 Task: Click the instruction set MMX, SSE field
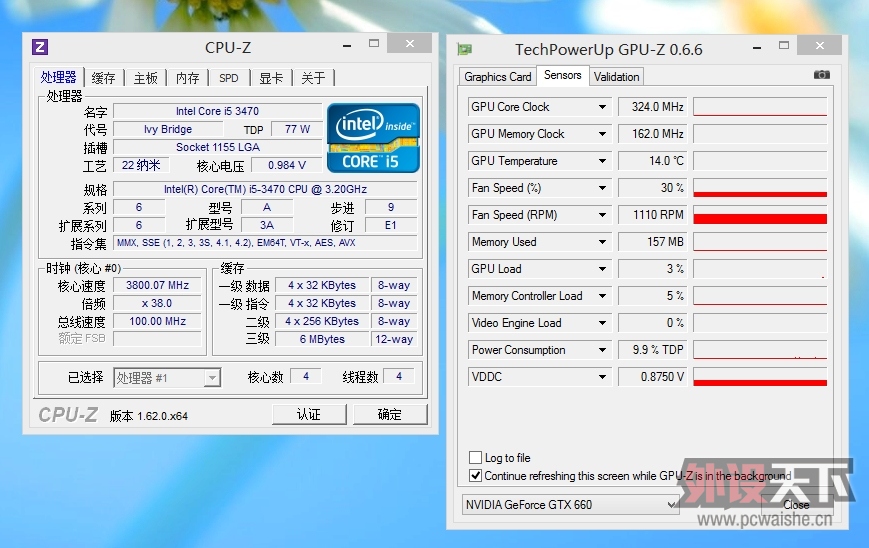[265, 243]
